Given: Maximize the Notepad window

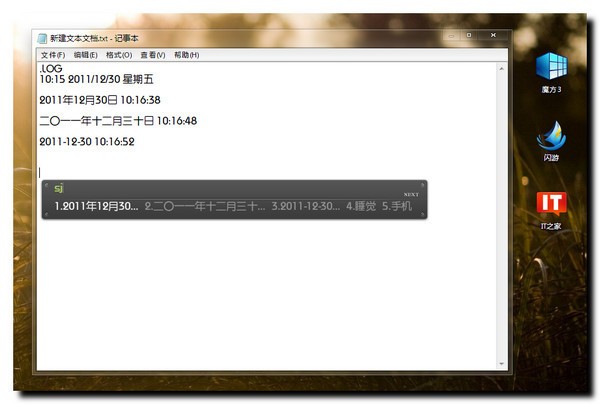Looking at the screenshot, I should click(x=469, y=35).
